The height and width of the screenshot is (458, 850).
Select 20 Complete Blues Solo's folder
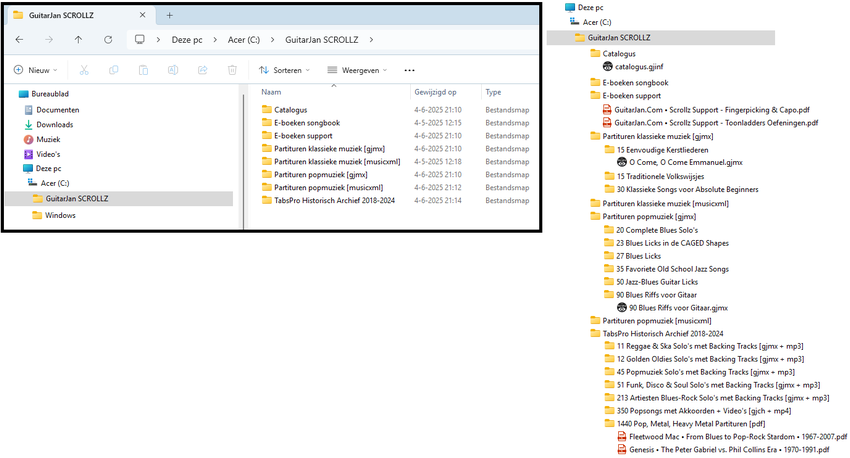coord(651,230)
